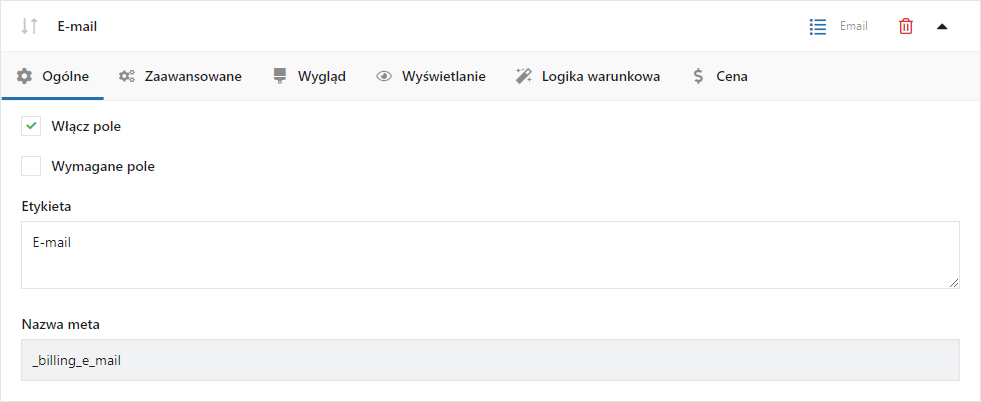981x402 pixels.
Task: Click the eye icon by Wyświetlanie
Action: (384, 76)
